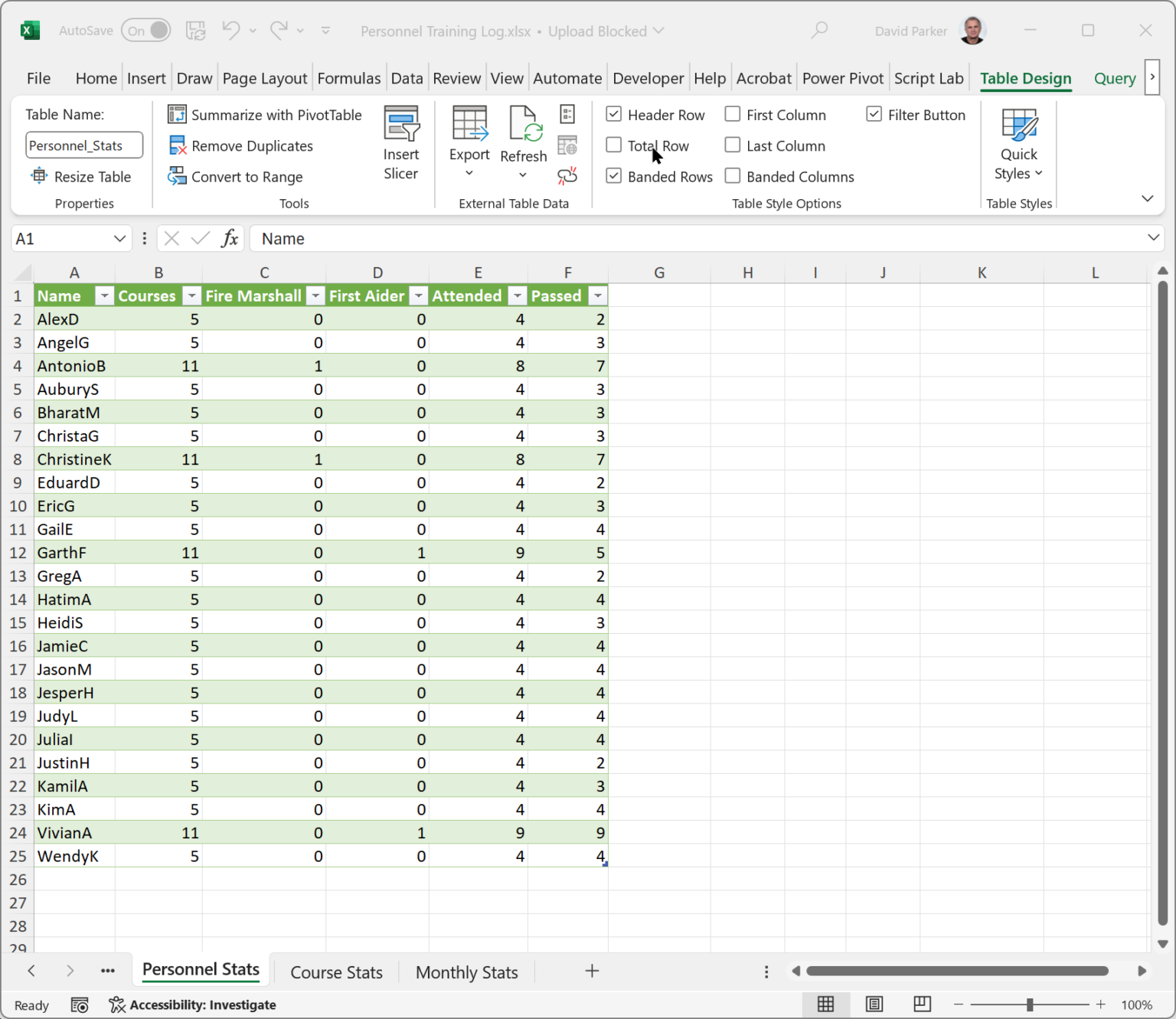1176x1019 pixels.
Task: Expand the Name Box dropdown
Action: (x=119, y=239)
